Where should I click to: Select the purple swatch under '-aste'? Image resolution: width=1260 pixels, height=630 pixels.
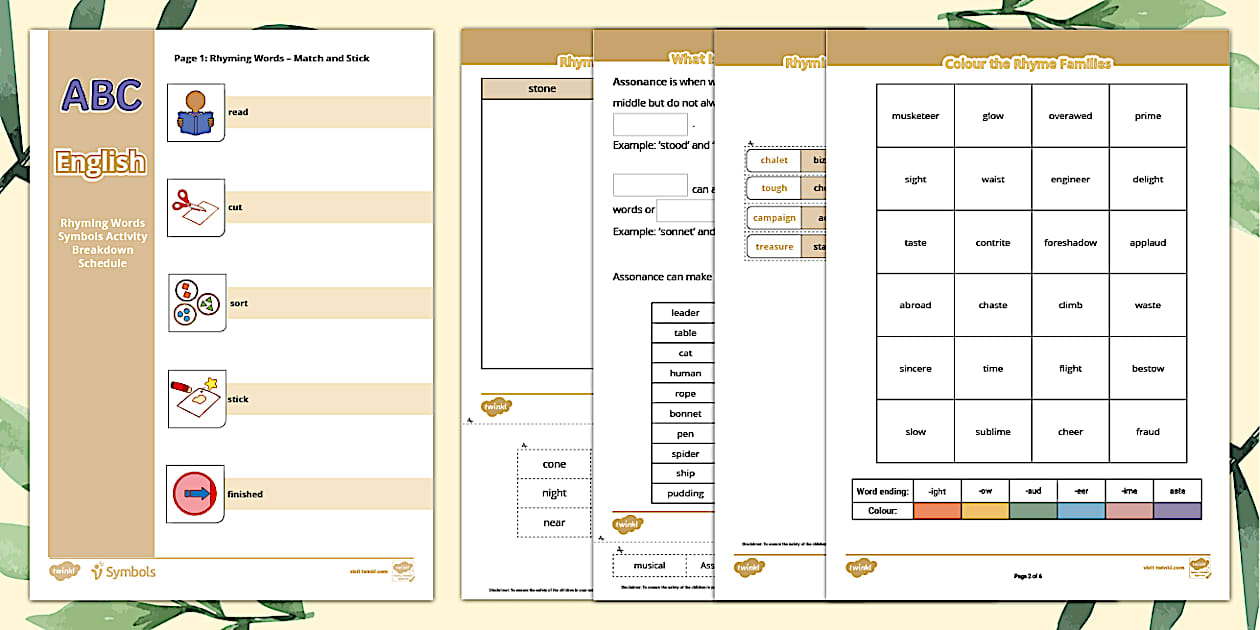coord(1177,511)
